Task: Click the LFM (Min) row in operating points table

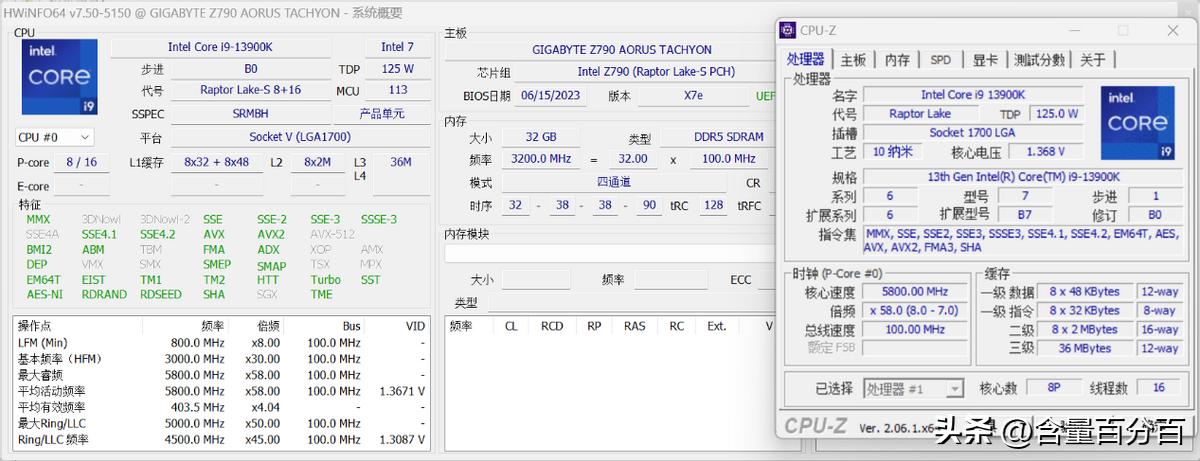Action: (x=221, y=343)
